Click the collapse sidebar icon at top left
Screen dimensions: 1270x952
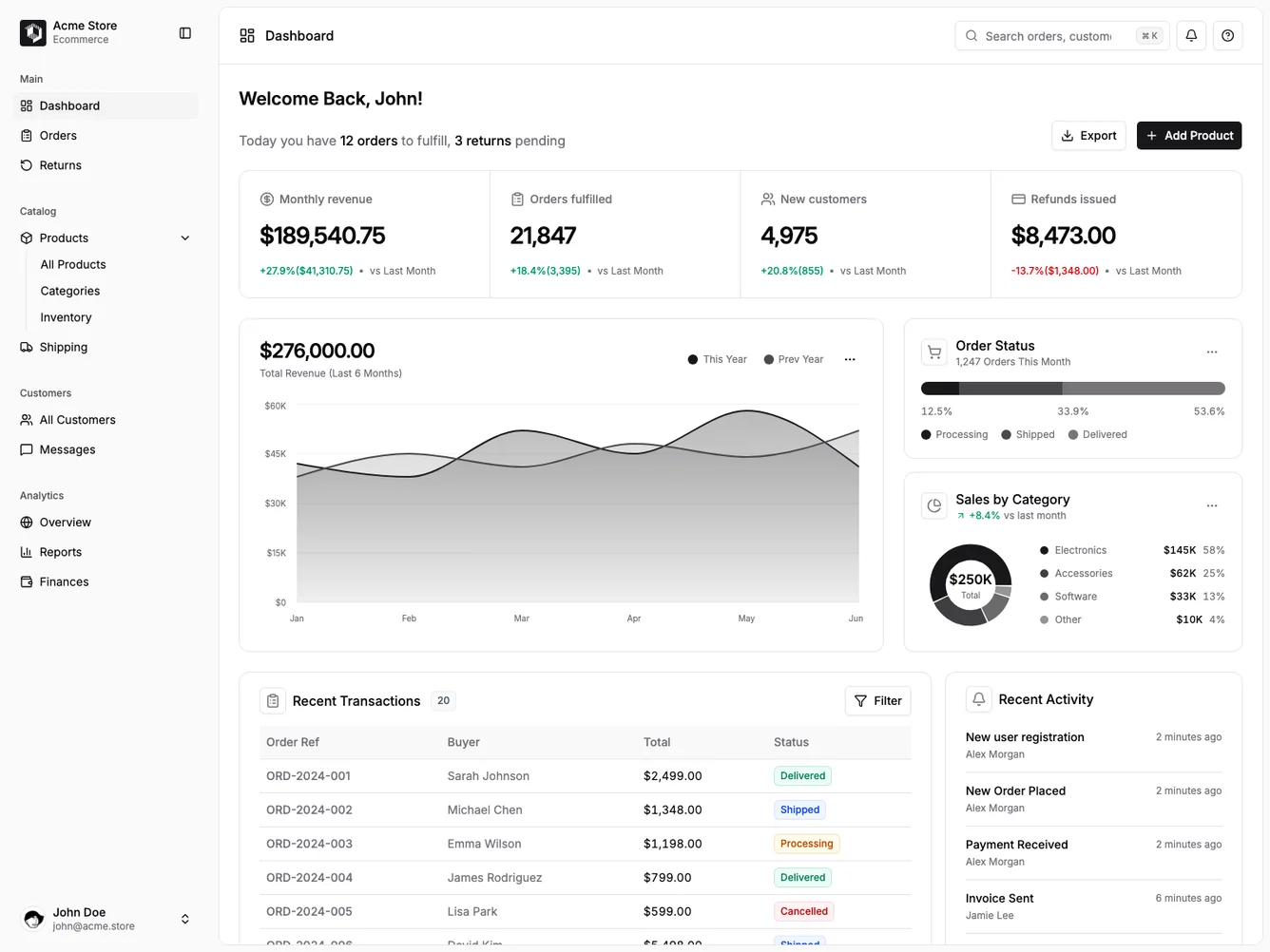[184, 32]
